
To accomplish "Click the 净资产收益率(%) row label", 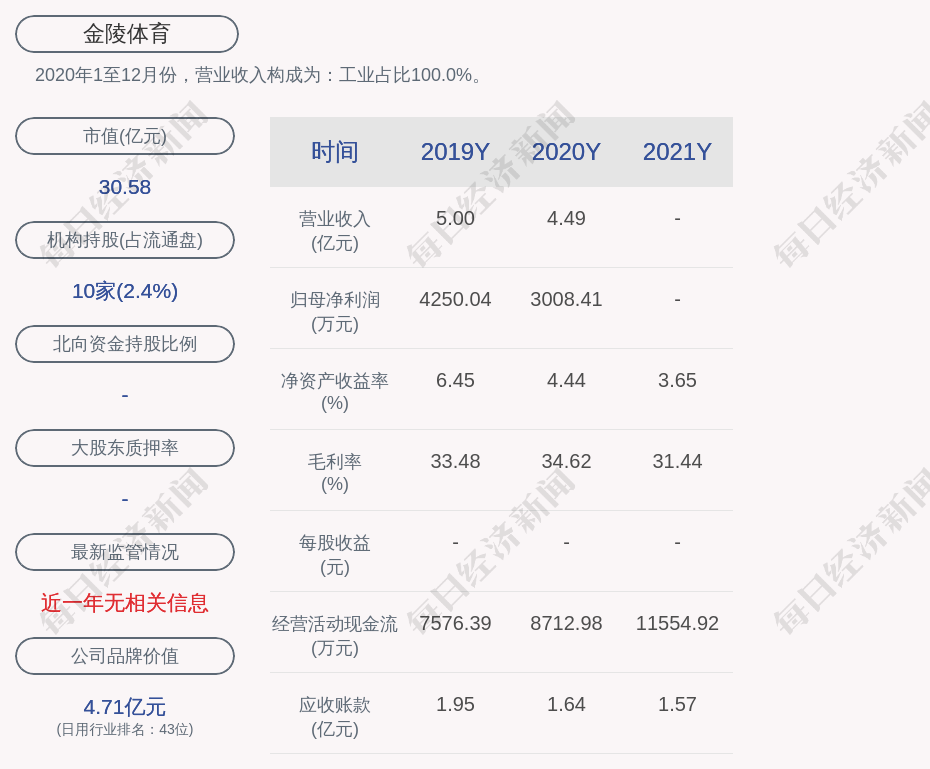I will 335,392.
